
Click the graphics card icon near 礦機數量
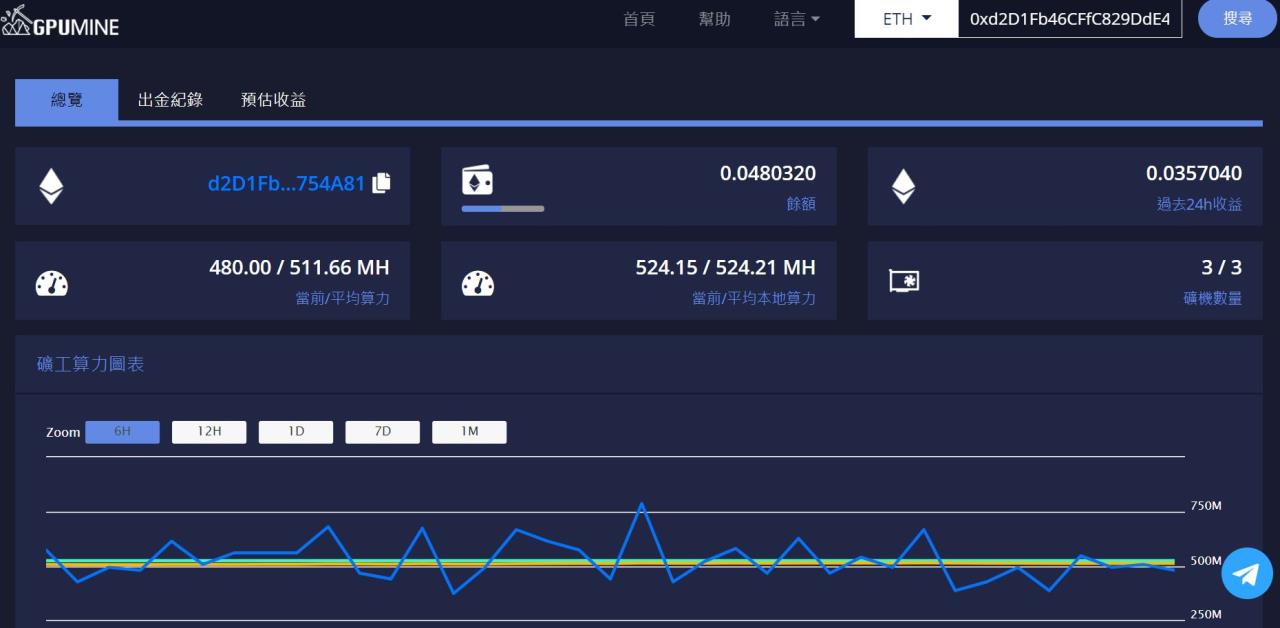[905, 281]
